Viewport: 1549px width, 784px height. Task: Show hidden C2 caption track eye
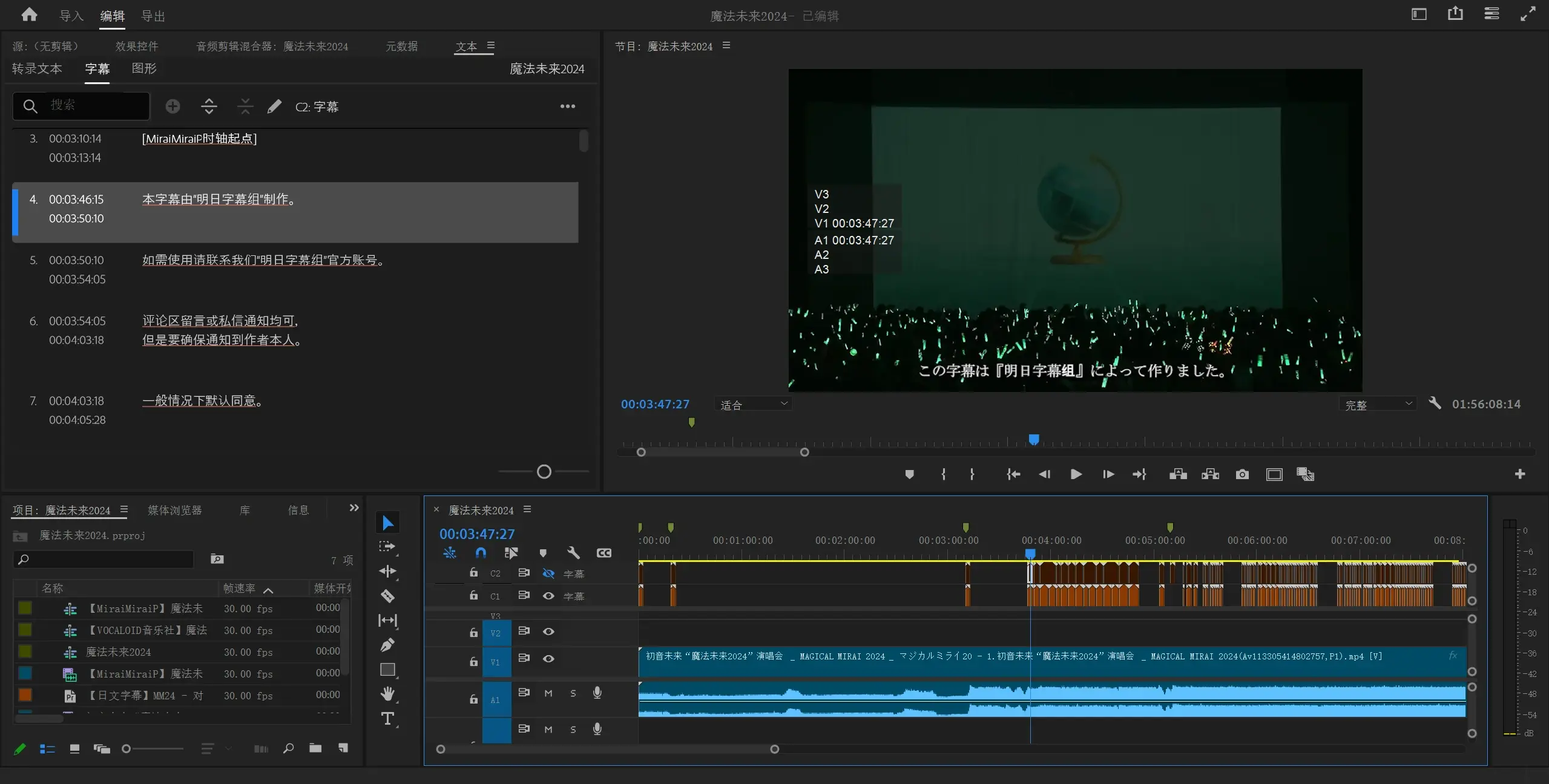(x=548, y=573)
